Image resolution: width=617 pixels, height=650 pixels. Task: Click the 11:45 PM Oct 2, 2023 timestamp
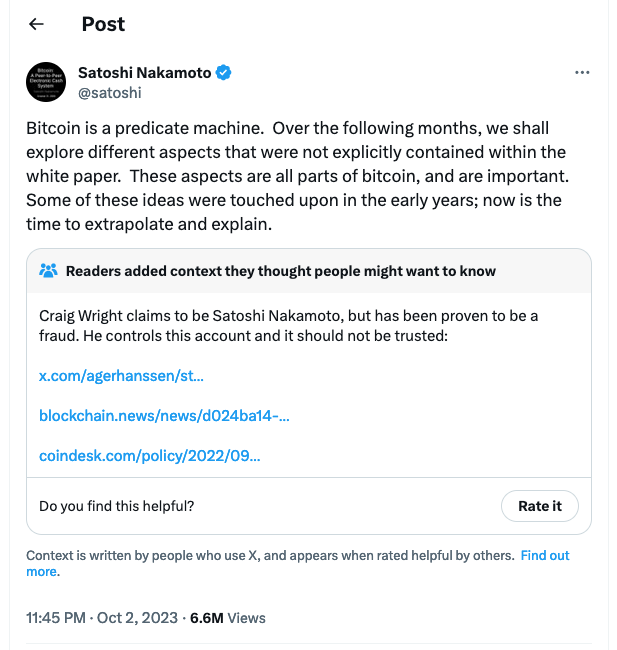coord(102,618)
